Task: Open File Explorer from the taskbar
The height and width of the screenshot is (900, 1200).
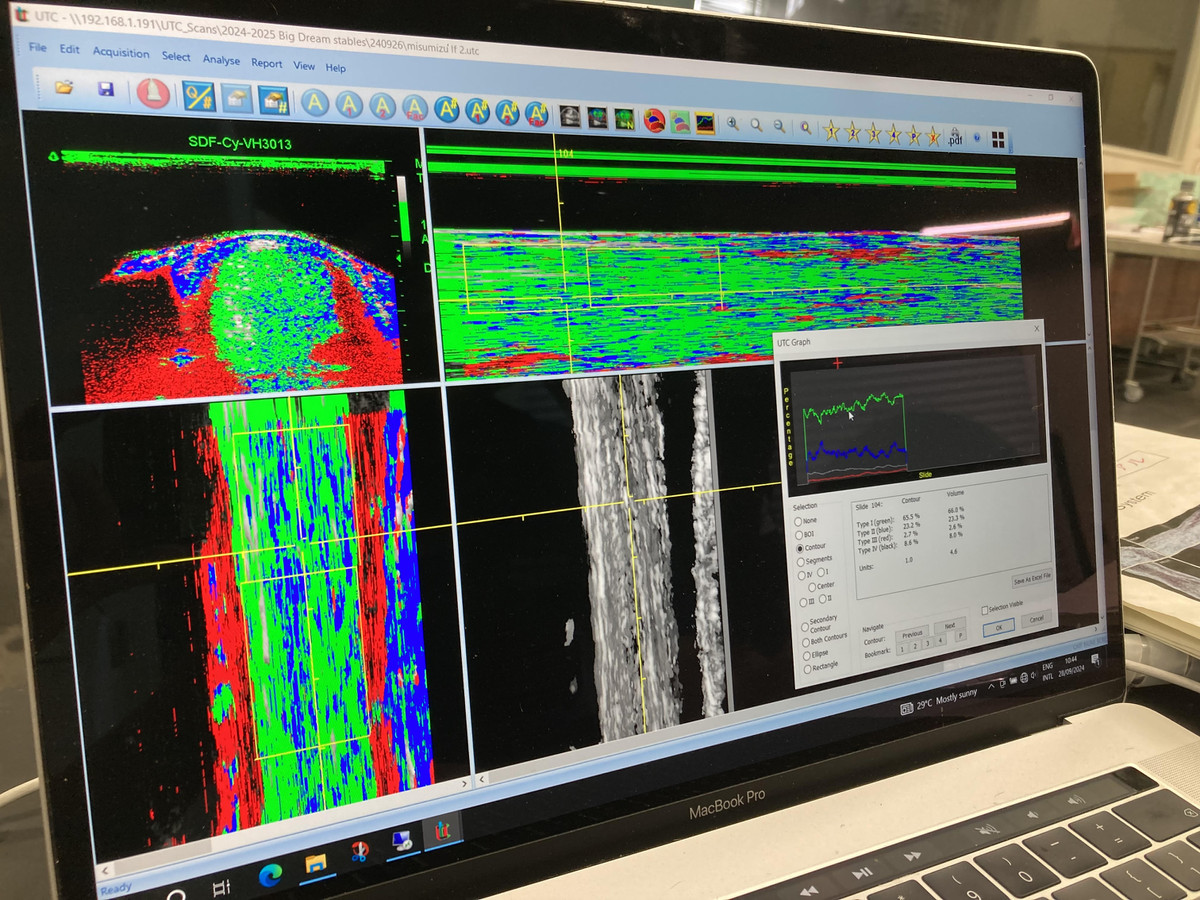Action: tap(316, 862)
